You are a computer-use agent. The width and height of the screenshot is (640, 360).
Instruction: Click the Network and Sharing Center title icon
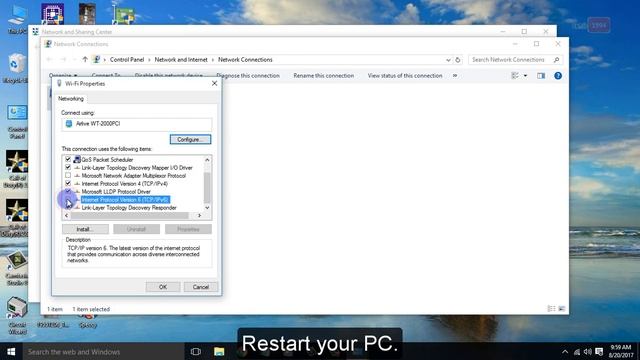point(36,31)
